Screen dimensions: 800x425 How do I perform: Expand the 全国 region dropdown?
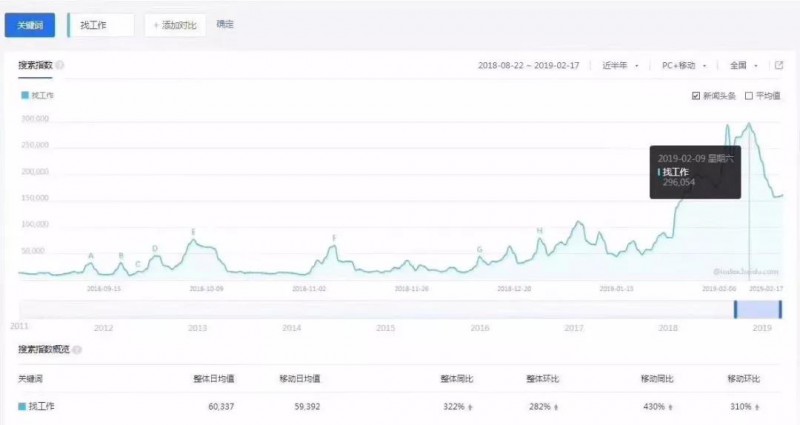tap(744, 65)
